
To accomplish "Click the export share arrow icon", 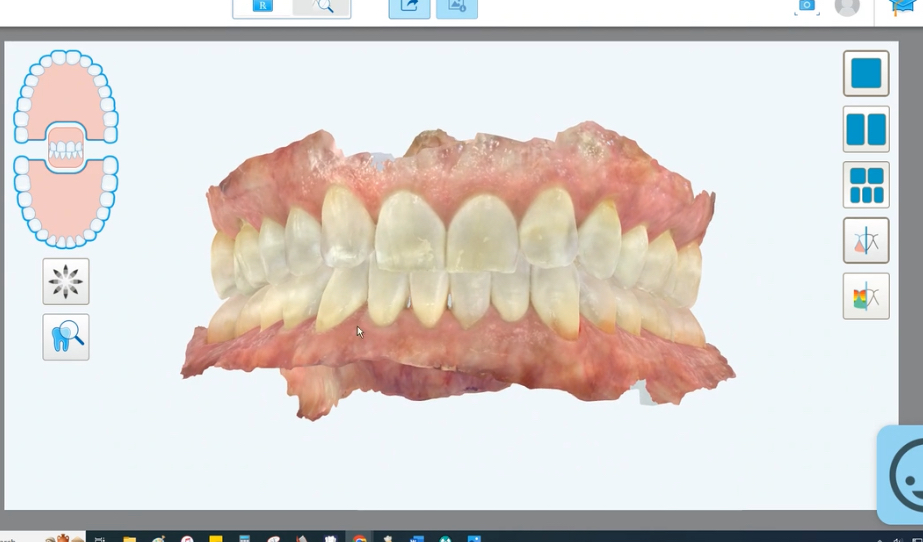I will [x=409, y=7].
